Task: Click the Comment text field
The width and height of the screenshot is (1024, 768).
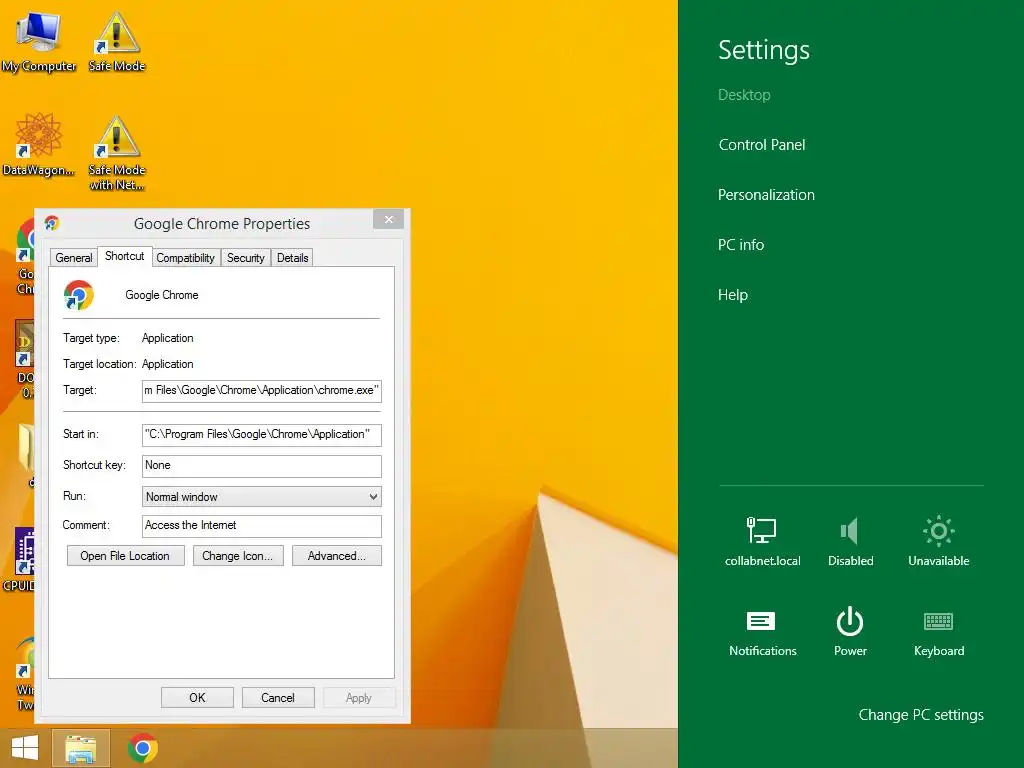Action: click(x=261, y=526)
